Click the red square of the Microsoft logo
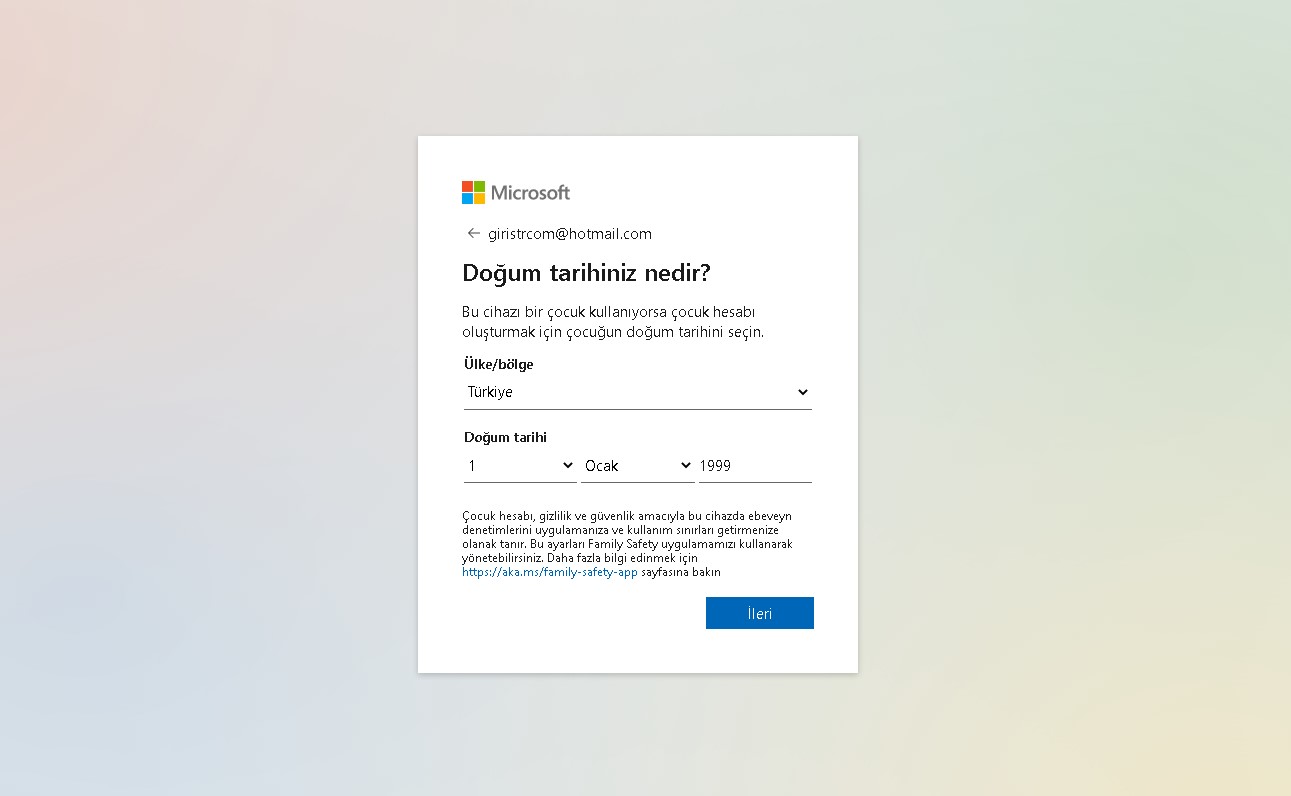 coord(465,186)
